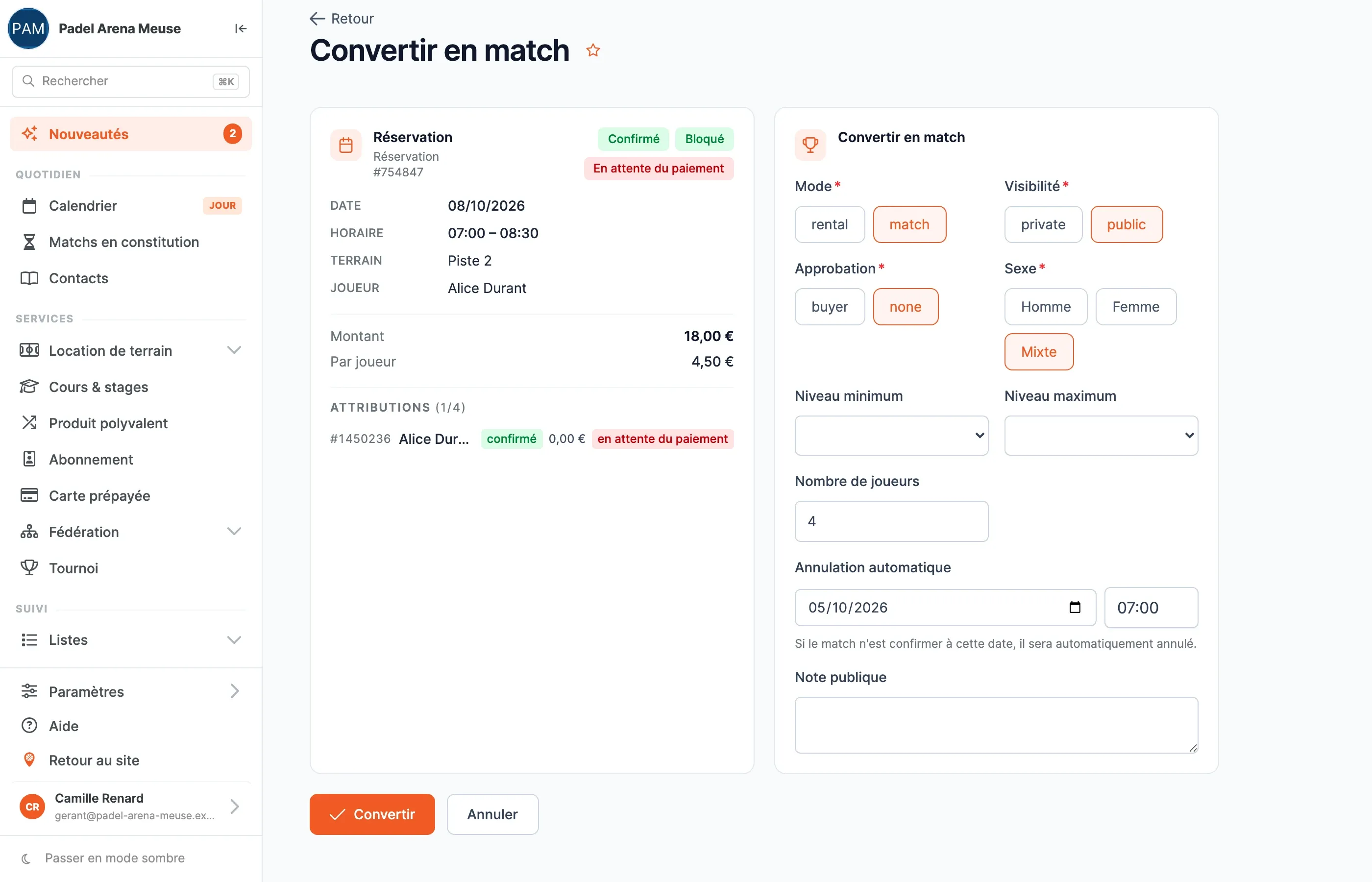The height and width of the screenshot is (882, 1372).
Task: Go to Contacts in sidebar
Action: [130, 278]
